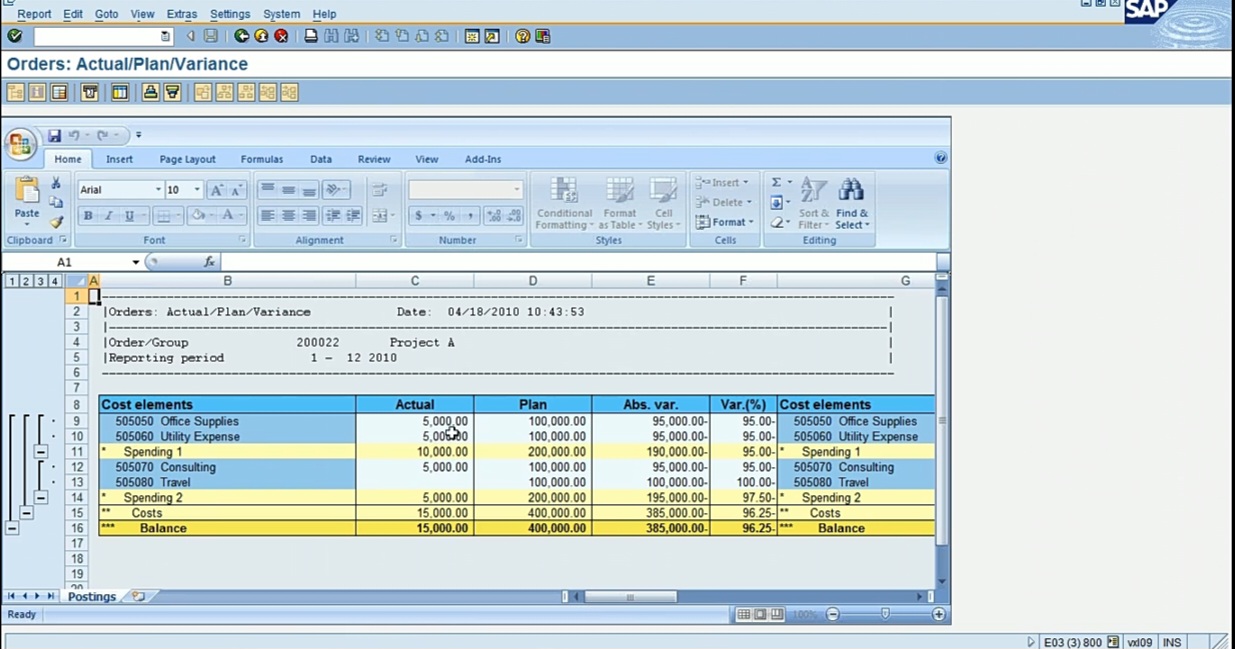Viewport: 1235px width, 649px height.
Task: Click the Find binoculars icon in SAP toolbar
Action: pos(331,36)
